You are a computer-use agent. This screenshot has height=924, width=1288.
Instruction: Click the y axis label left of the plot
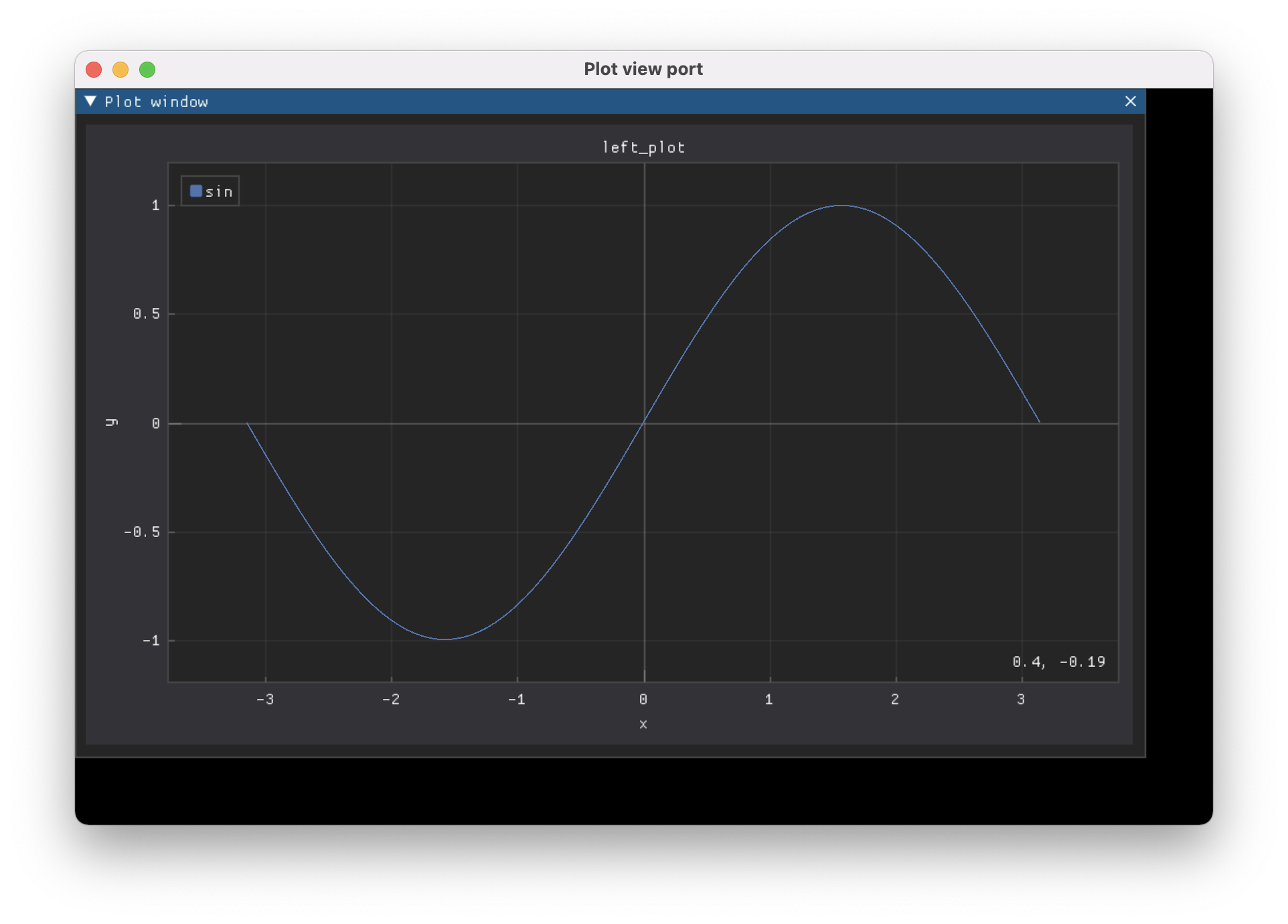[112, 422]
